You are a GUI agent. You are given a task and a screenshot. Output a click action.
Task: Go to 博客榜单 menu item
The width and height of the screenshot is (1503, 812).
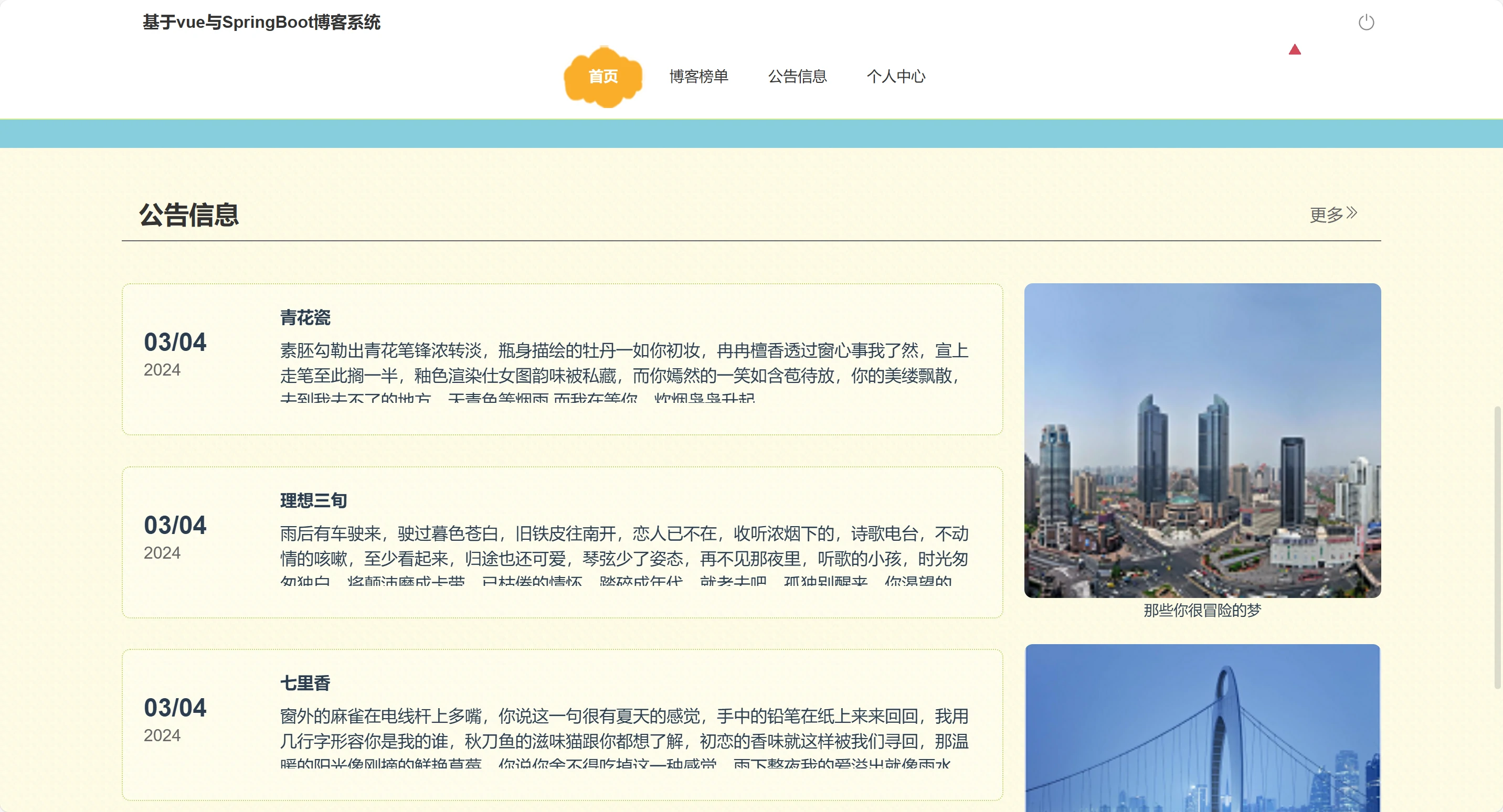tap(698, 77)
